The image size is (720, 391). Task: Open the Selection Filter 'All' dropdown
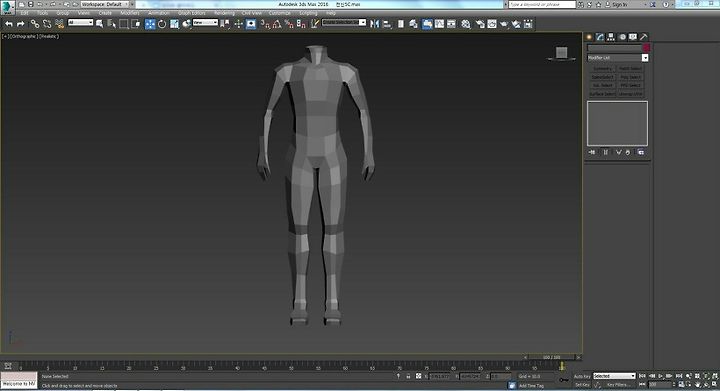80,22
